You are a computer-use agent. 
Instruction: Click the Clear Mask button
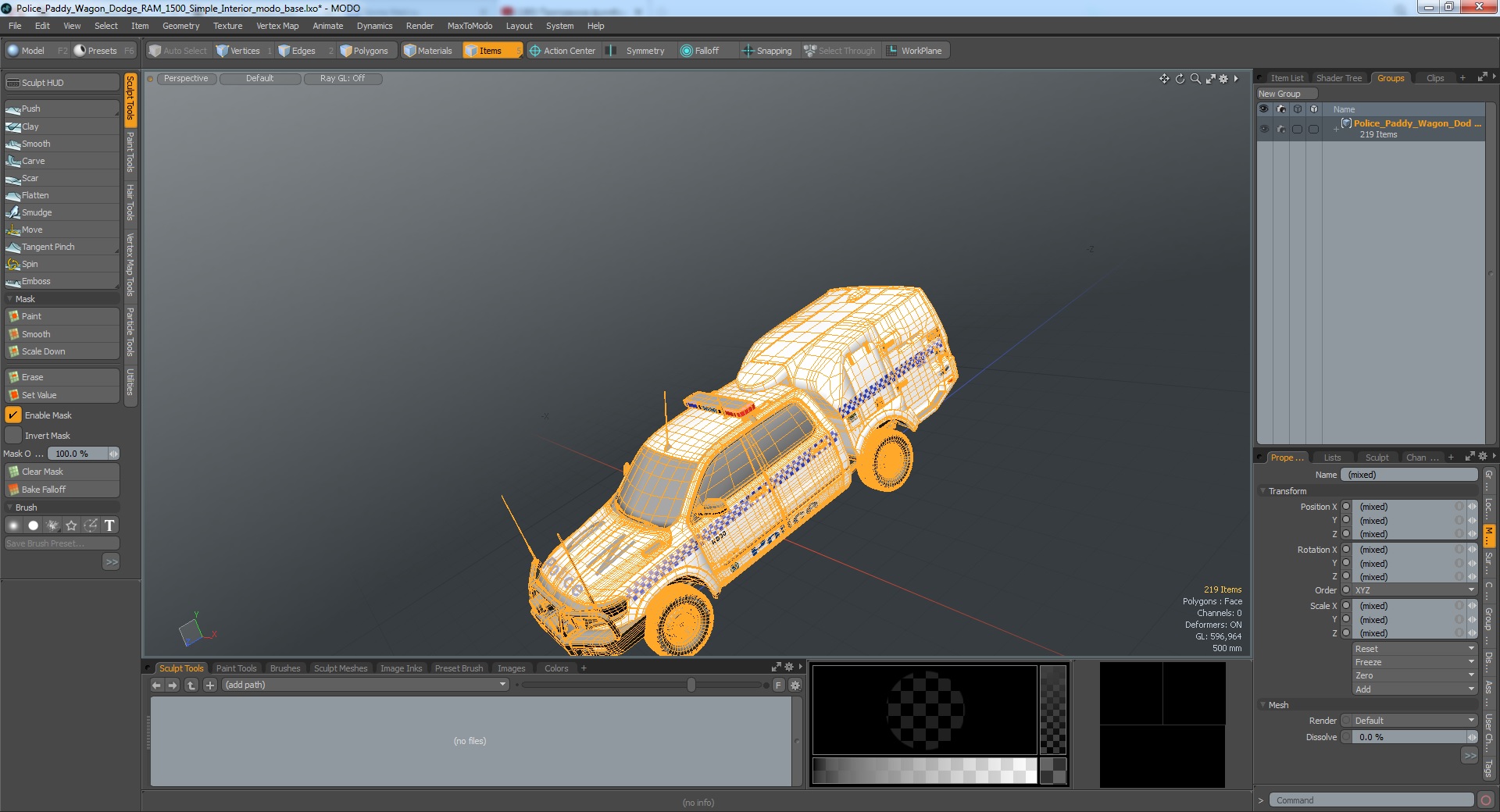point(62,472)
